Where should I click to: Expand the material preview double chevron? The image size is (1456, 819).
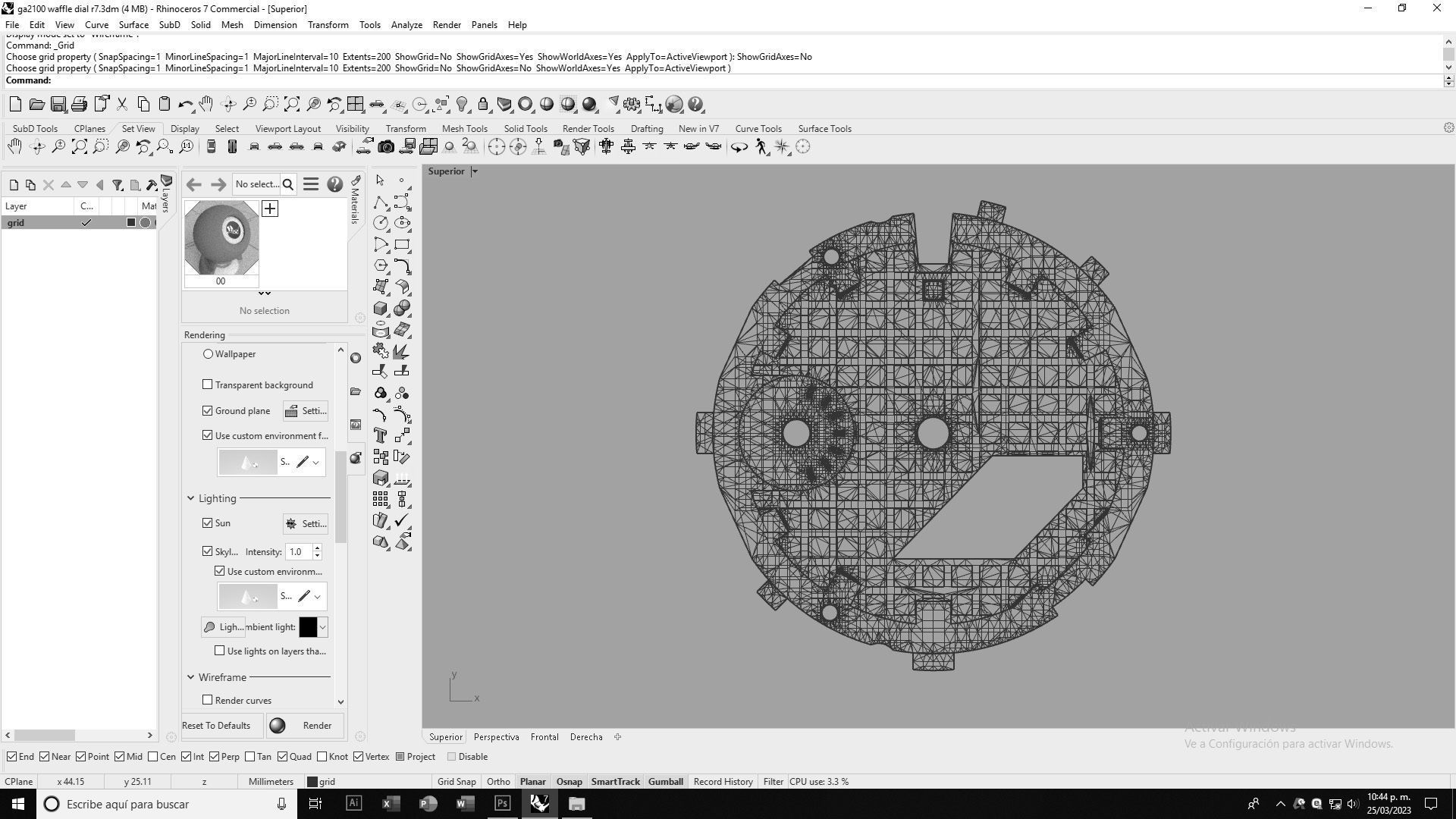pyautogui.click(x=264, y=293)
